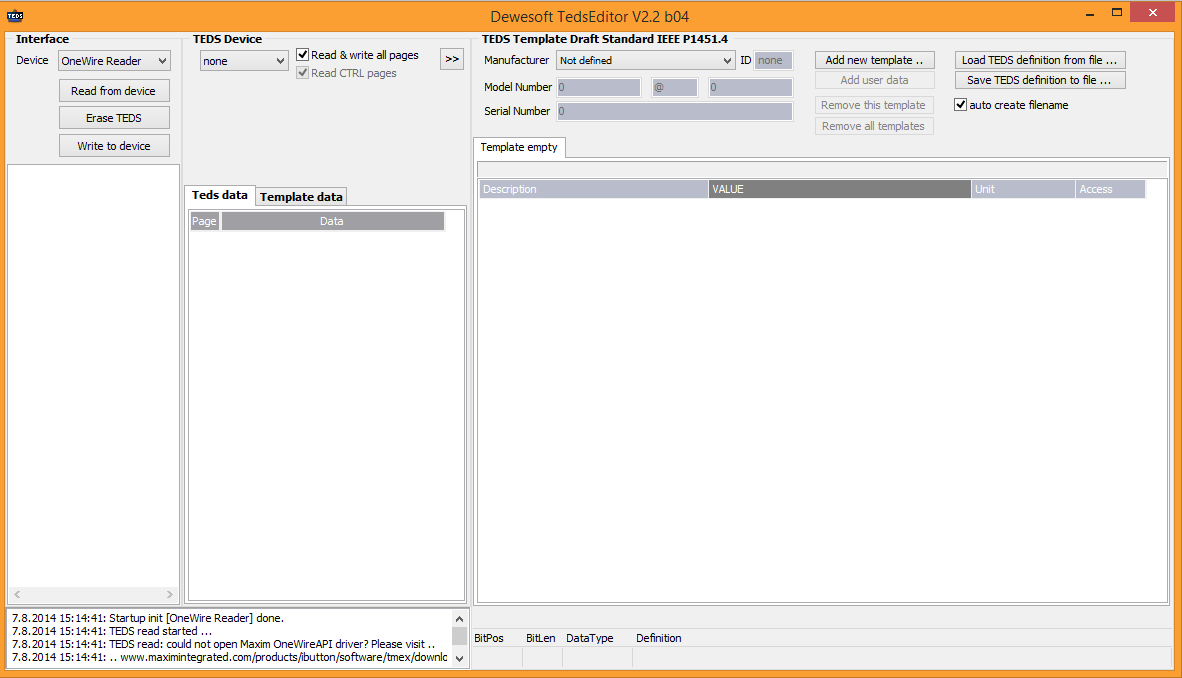Open the TEDS Device 'none' dropdown

(x=243, y=61)
